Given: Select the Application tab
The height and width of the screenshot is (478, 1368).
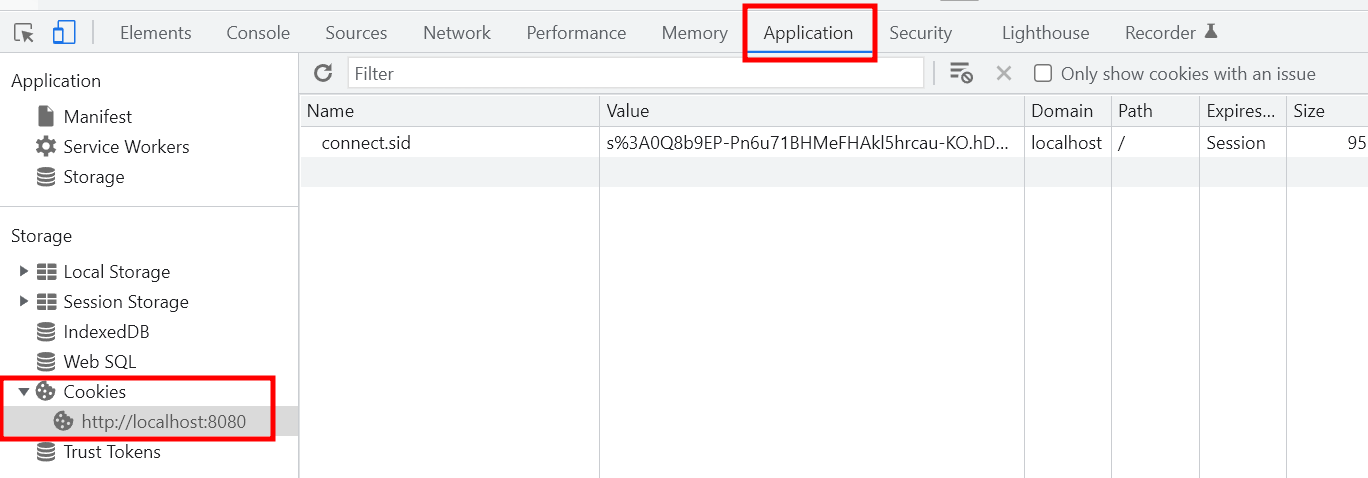Looking at the screenshot, I should (808, 33).
